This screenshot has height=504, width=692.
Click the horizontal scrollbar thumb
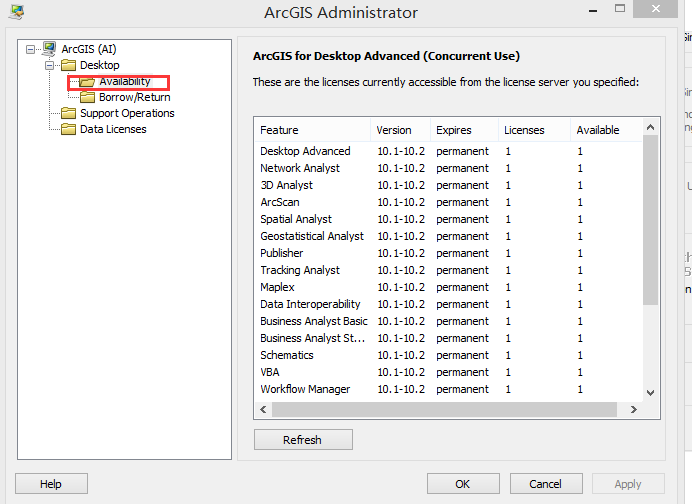[444, 410]
